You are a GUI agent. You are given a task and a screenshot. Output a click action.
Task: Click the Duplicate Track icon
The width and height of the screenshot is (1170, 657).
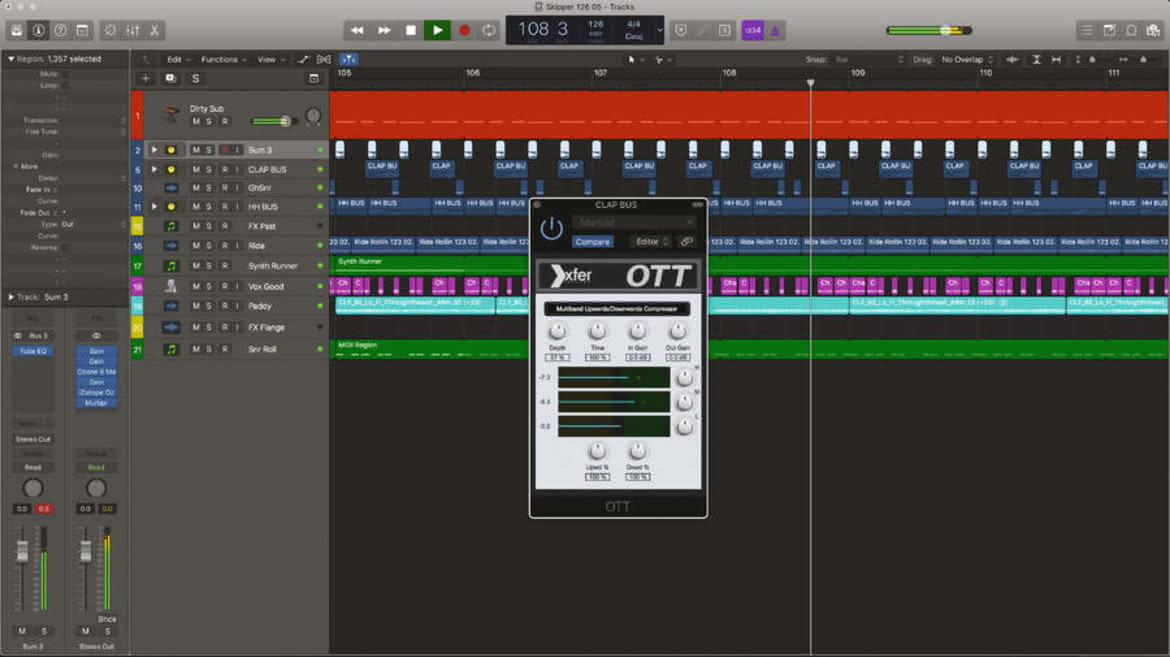170,78
